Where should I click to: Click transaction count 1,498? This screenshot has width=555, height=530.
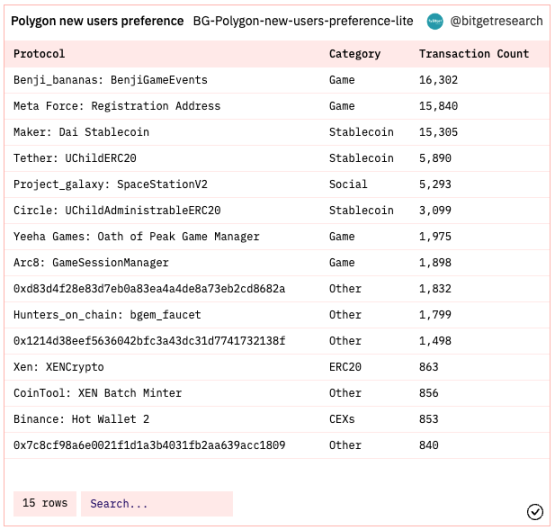coord(435,341)
